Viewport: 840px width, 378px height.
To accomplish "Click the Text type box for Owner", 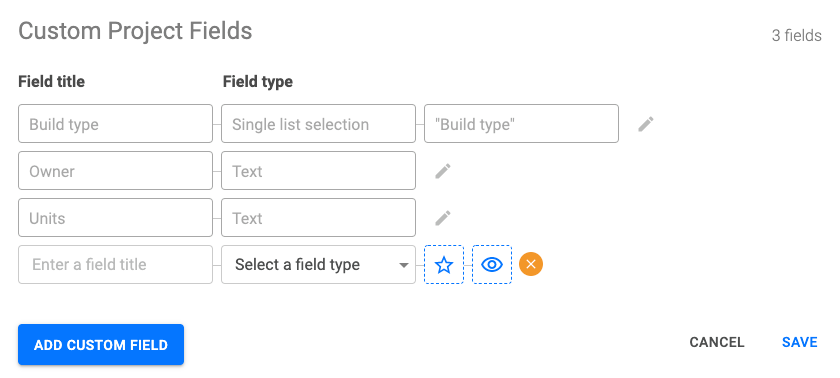I will [x=318, y=171].
